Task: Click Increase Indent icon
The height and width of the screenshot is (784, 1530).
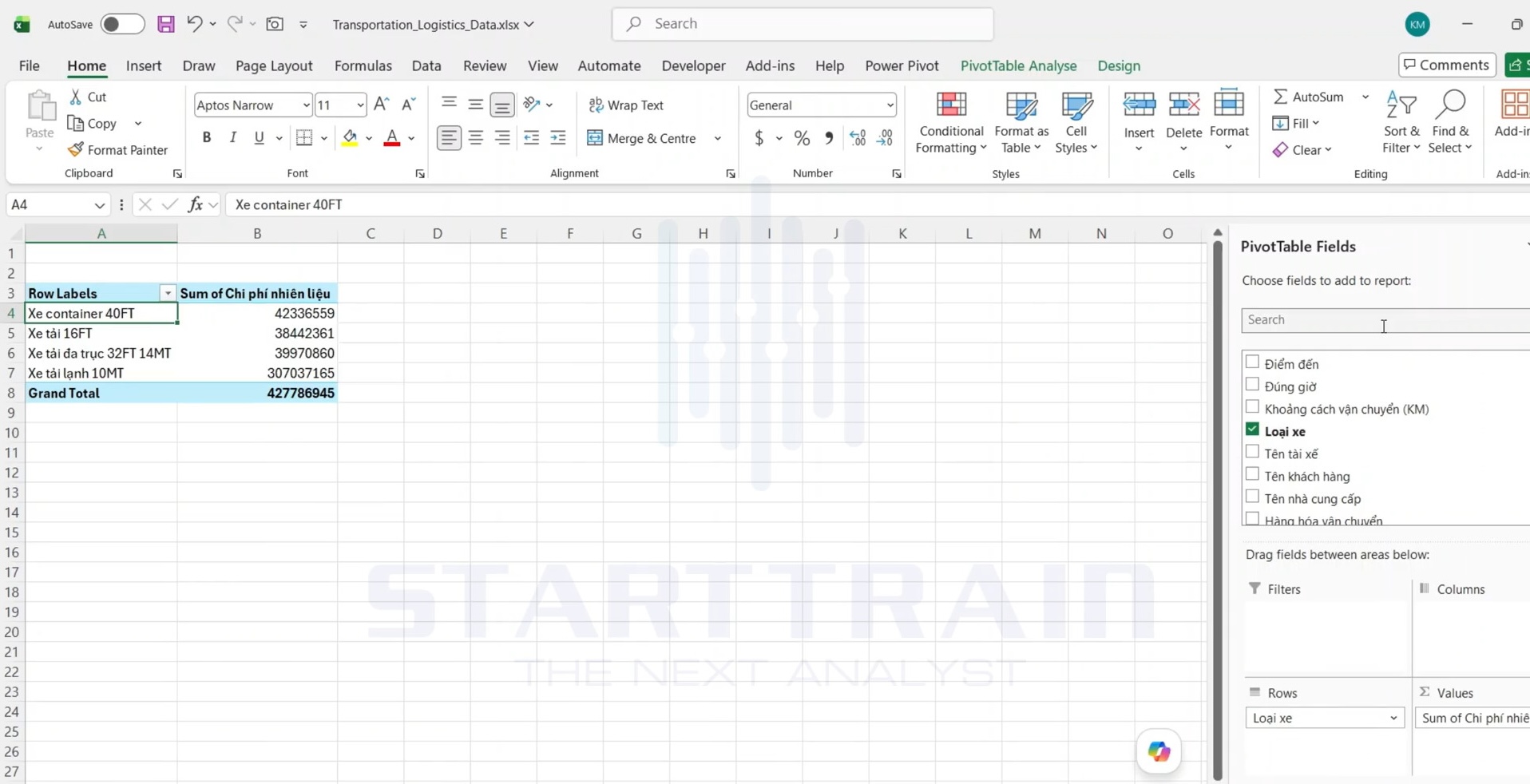Action: 558,137
